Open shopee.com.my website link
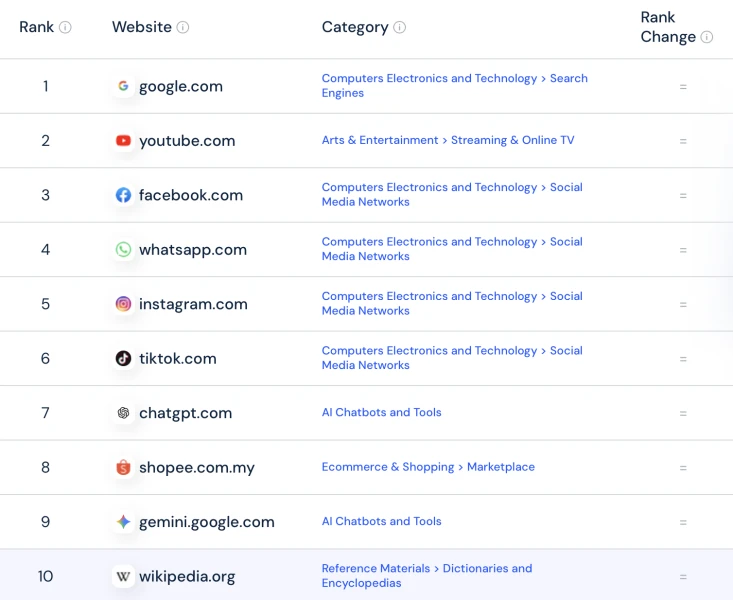 click(x=197, y=468)
